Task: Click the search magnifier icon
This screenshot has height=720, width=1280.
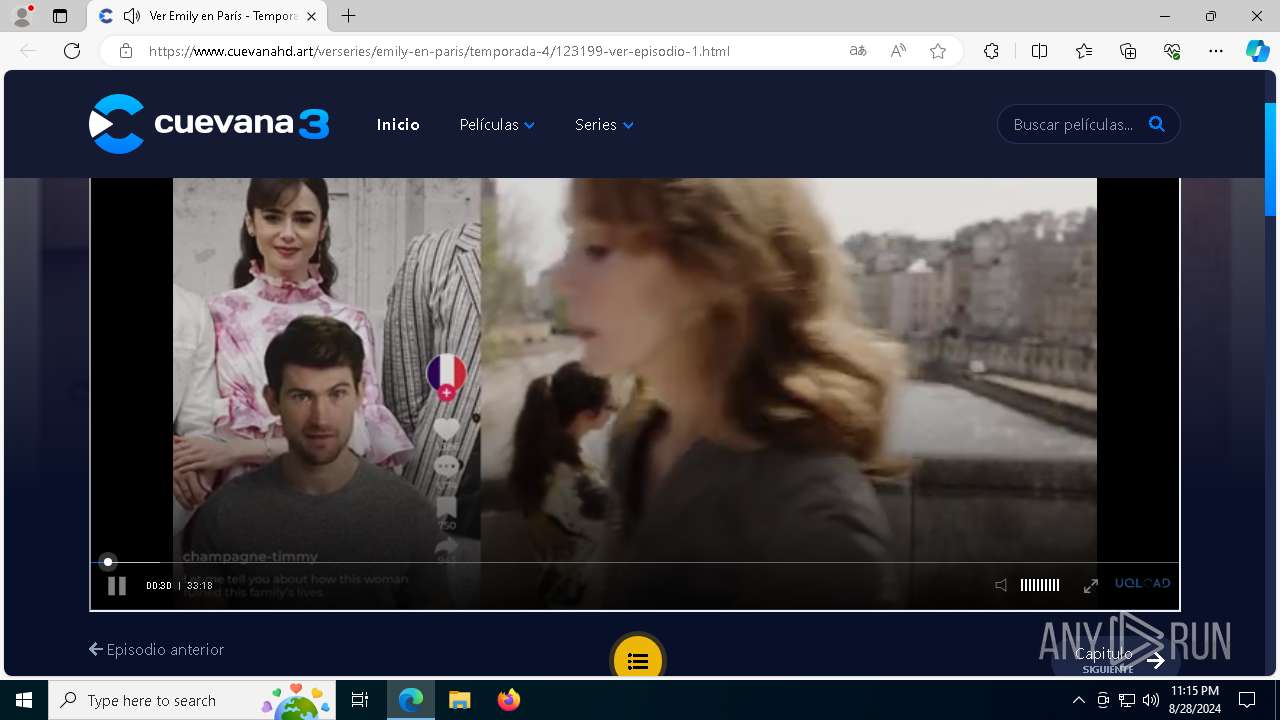Action: [x=1157, y=124]
